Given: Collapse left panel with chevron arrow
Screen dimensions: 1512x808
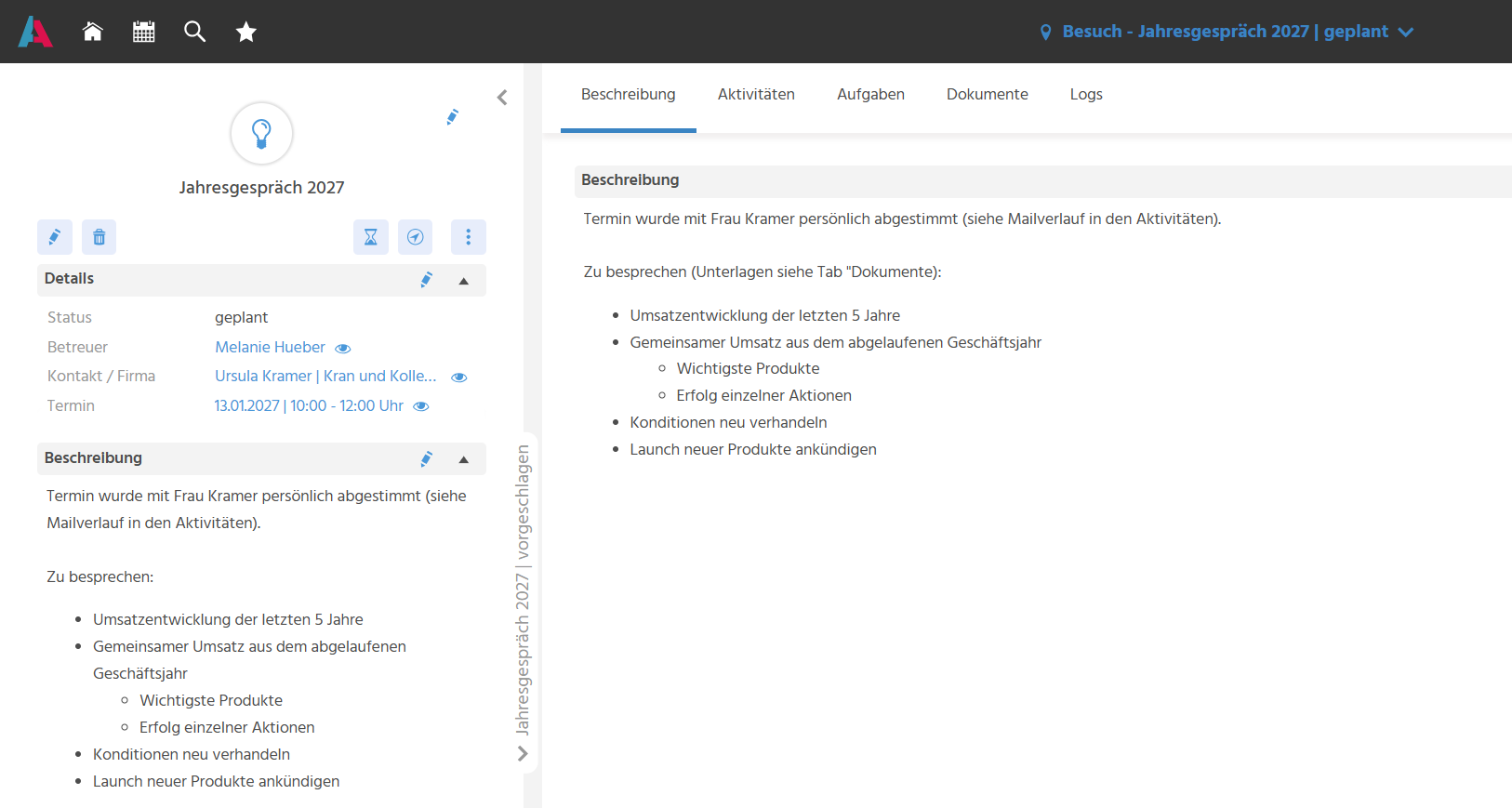Looking at the screenshot, I should click(x=502, y=97).
